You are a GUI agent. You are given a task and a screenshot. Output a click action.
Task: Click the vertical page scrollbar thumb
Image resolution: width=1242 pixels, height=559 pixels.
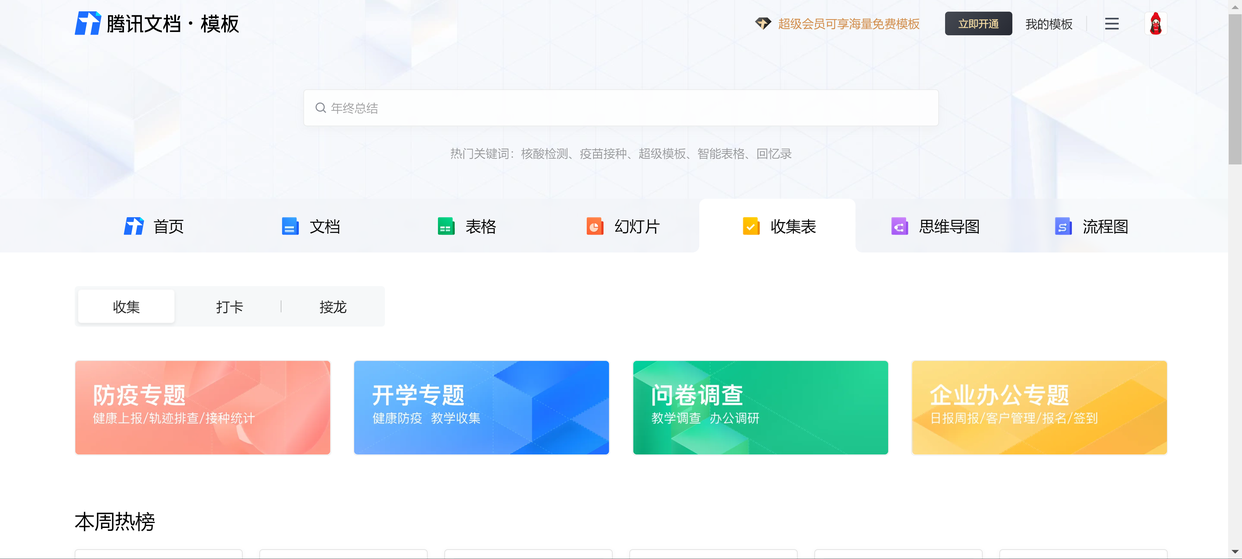tap(1235, 90)
